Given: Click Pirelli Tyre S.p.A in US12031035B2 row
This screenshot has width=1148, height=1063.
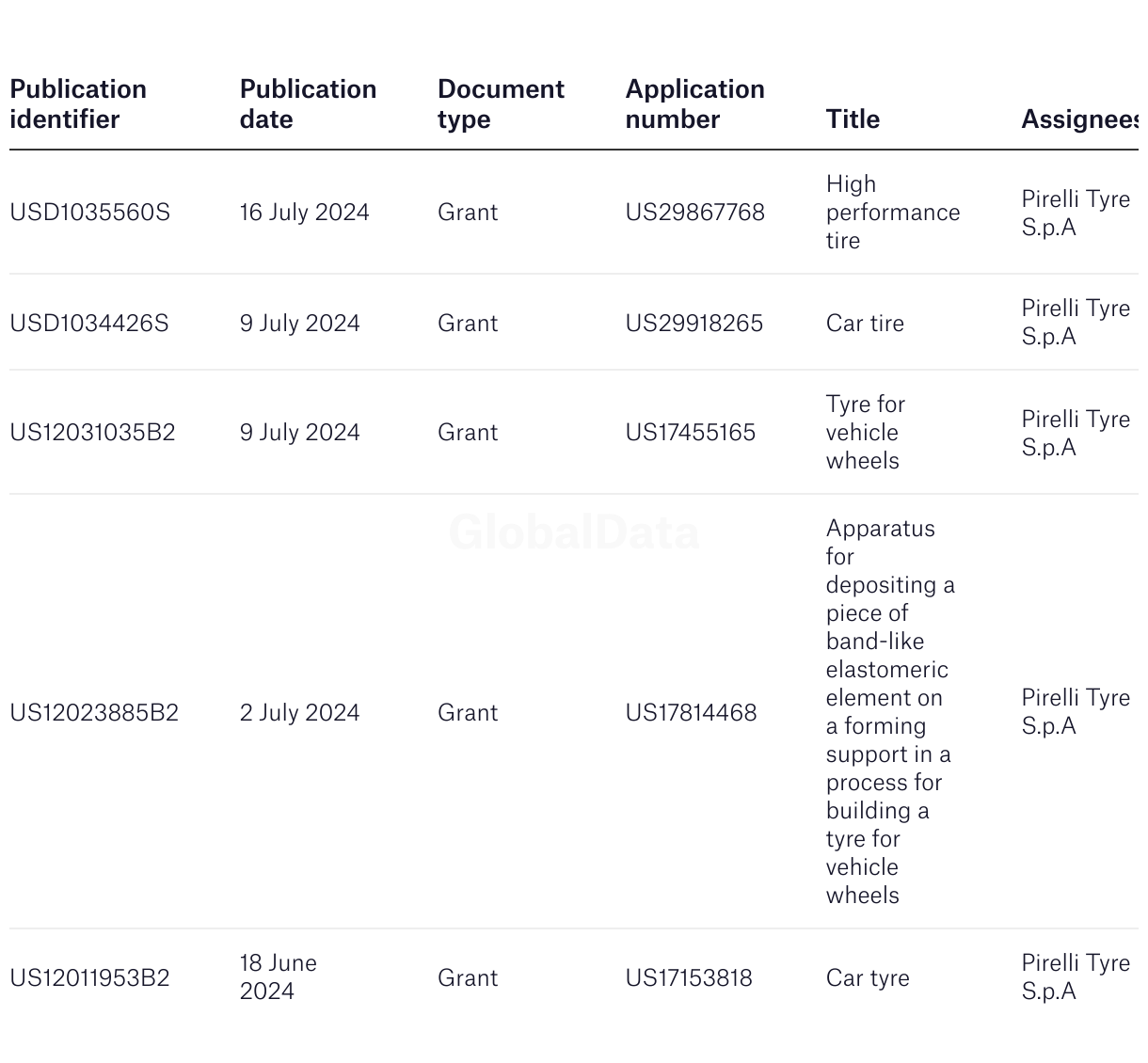Looking at the screenshot, I should 1076,434.
